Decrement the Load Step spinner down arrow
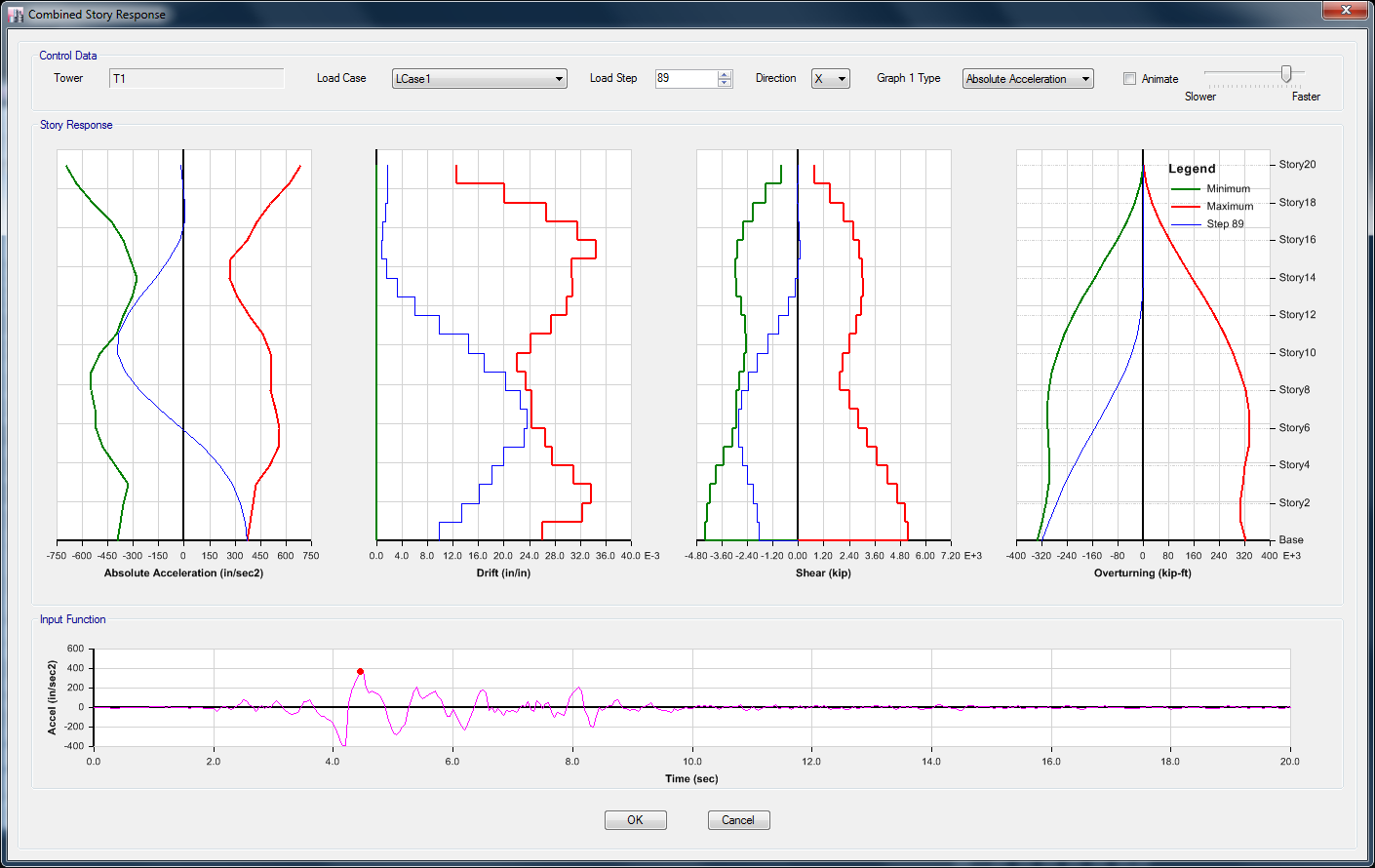Viewport: 1375px width, 868px height. (725, 83)
